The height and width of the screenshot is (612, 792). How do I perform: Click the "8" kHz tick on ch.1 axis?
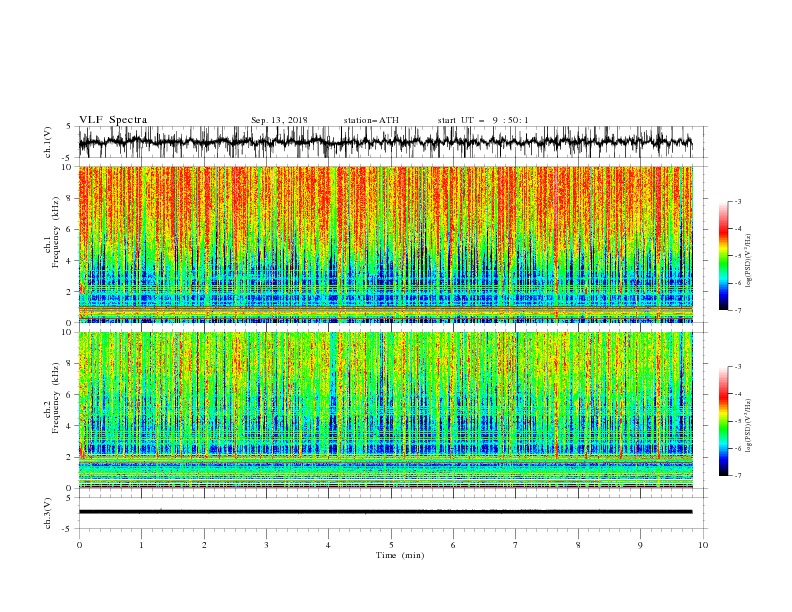pos(70,198)
